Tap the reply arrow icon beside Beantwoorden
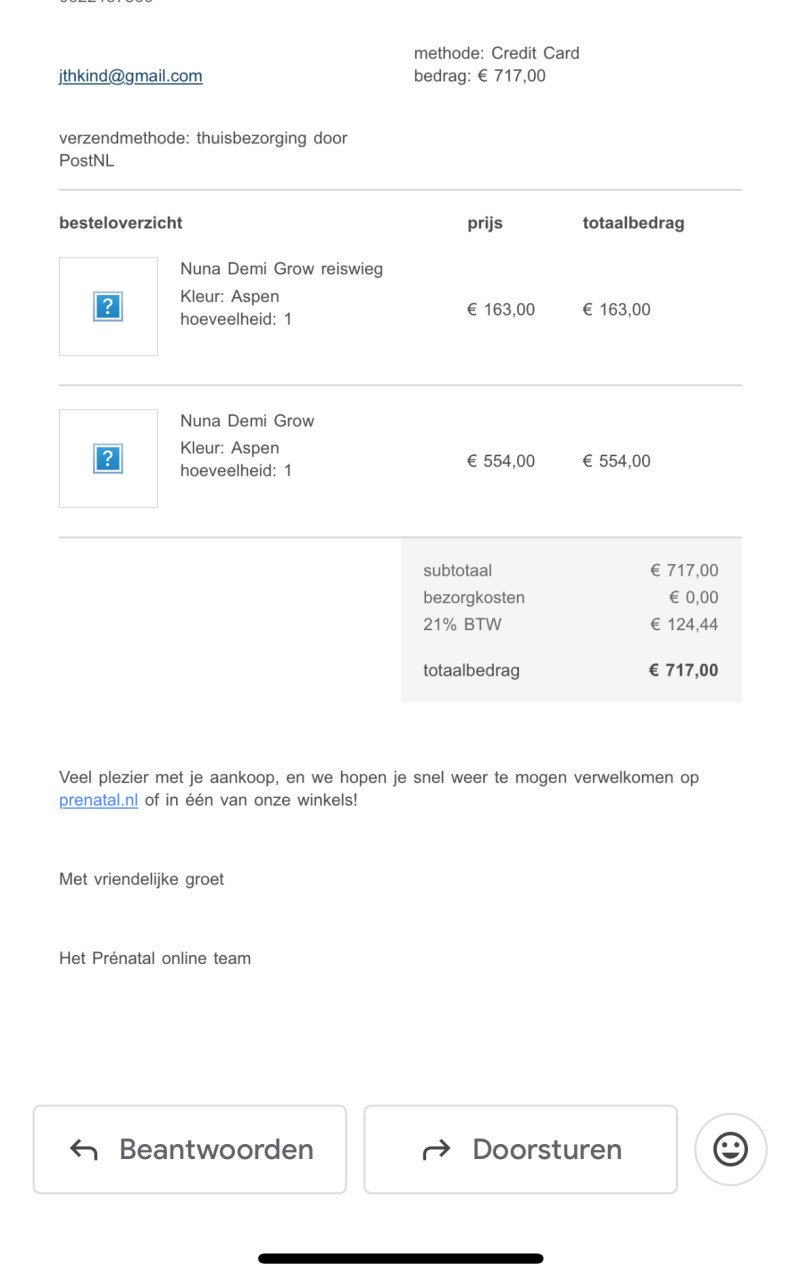This screenshot has width=801, height=1280. click(84, 1150)
